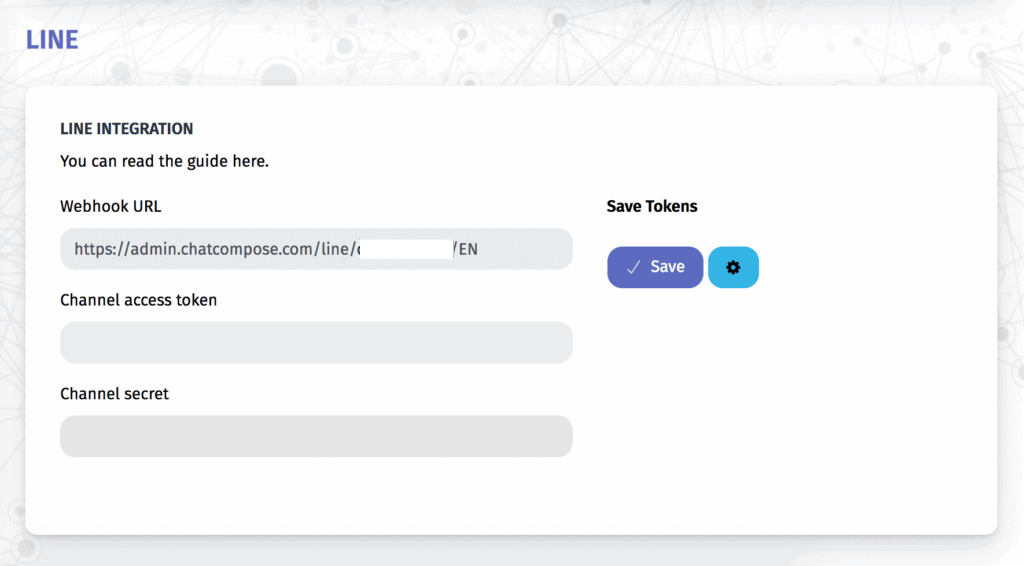
Task: Click the checkmark icon in Save
Action: [632, 267]
